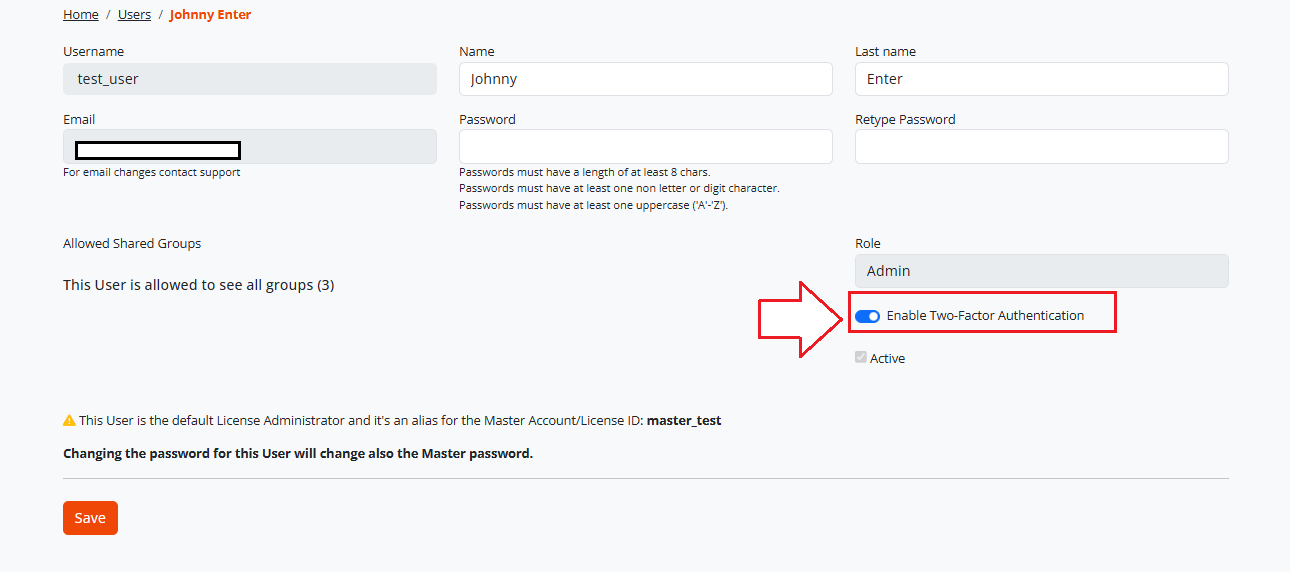Viewport: 1290px width, 572px height.
Task: Click the 'For email changes contact support' note
Action: pyautogui.click(x=152, y=172)
